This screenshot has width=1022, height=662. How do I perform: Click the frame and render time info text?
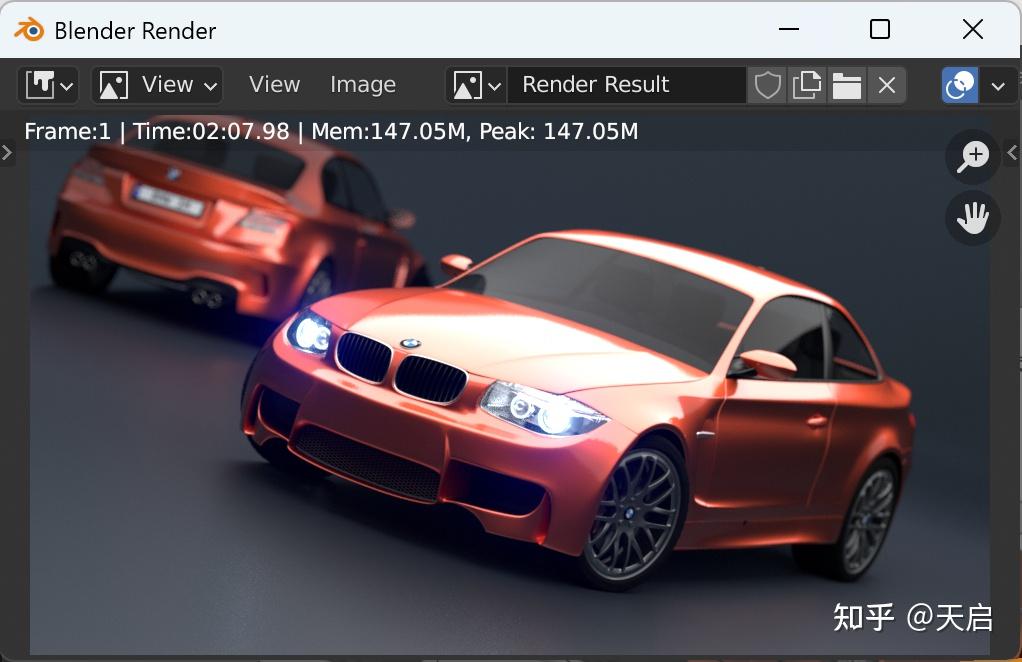(x=331, y=132)
